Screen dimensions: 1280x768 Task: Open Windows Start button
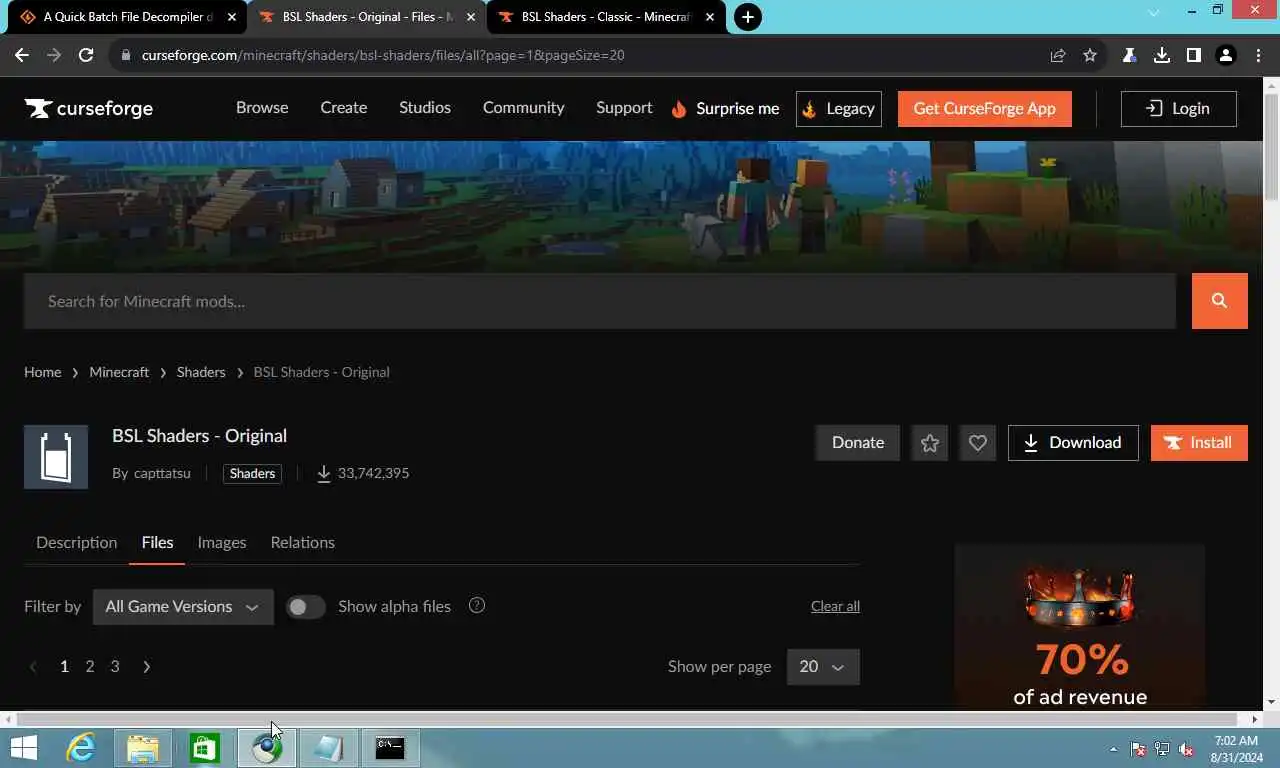pyautogui.click(x=24, y=748)
